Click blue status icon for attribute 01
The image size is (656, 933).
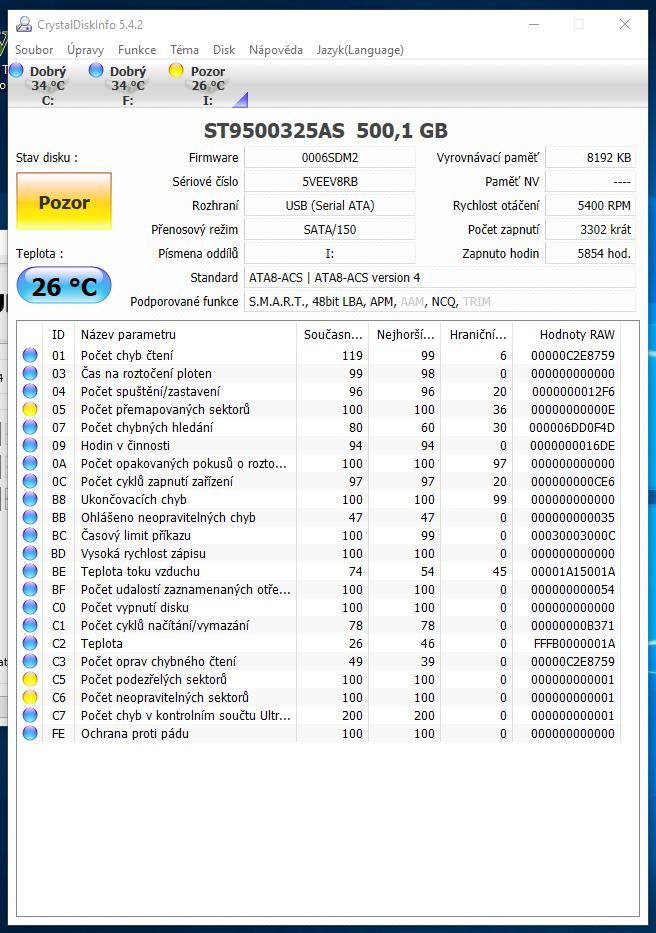(x=31, y=355)
